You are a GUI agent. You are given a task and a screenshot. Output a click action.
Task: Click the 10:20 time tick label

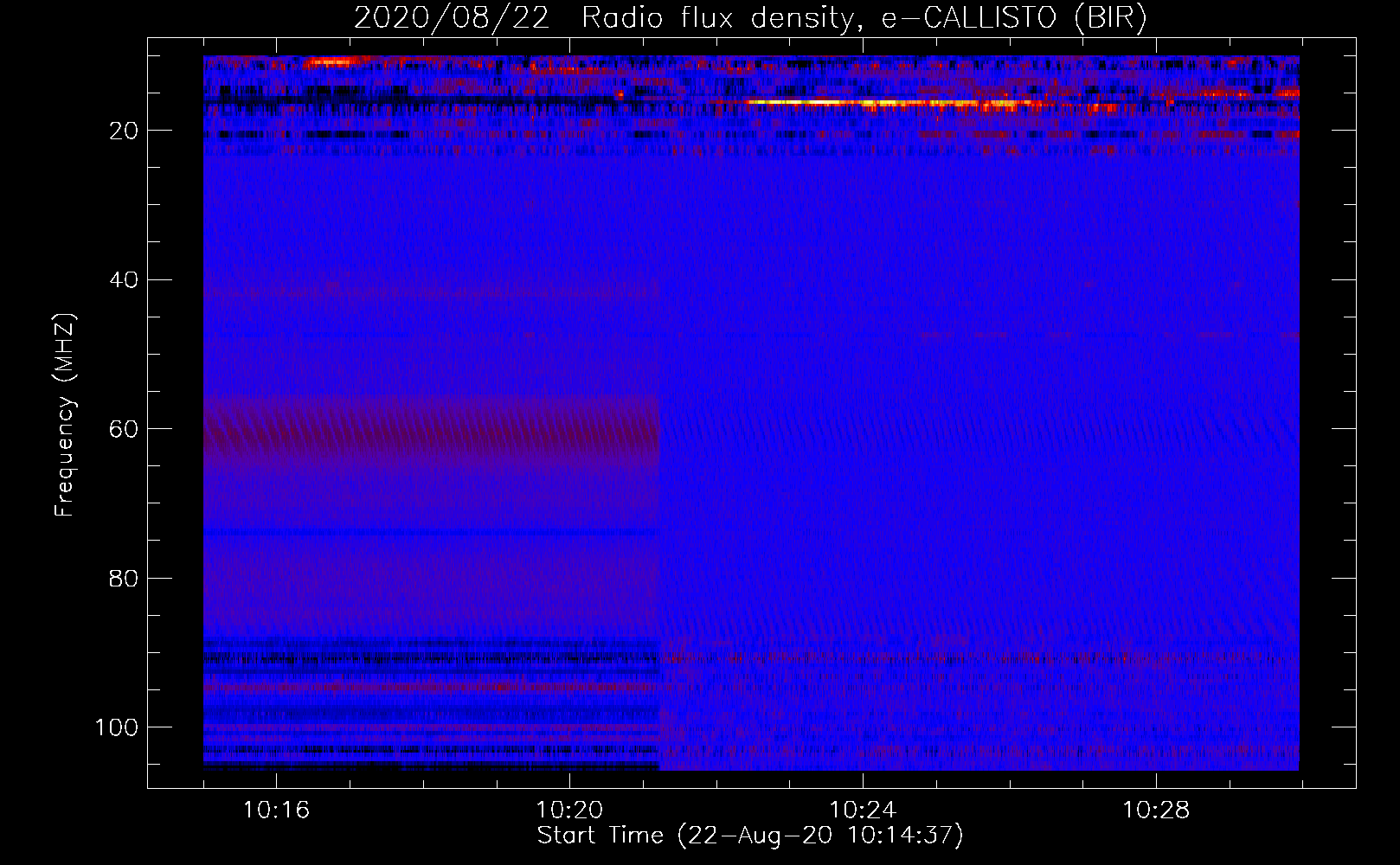(x=569, y=811)
